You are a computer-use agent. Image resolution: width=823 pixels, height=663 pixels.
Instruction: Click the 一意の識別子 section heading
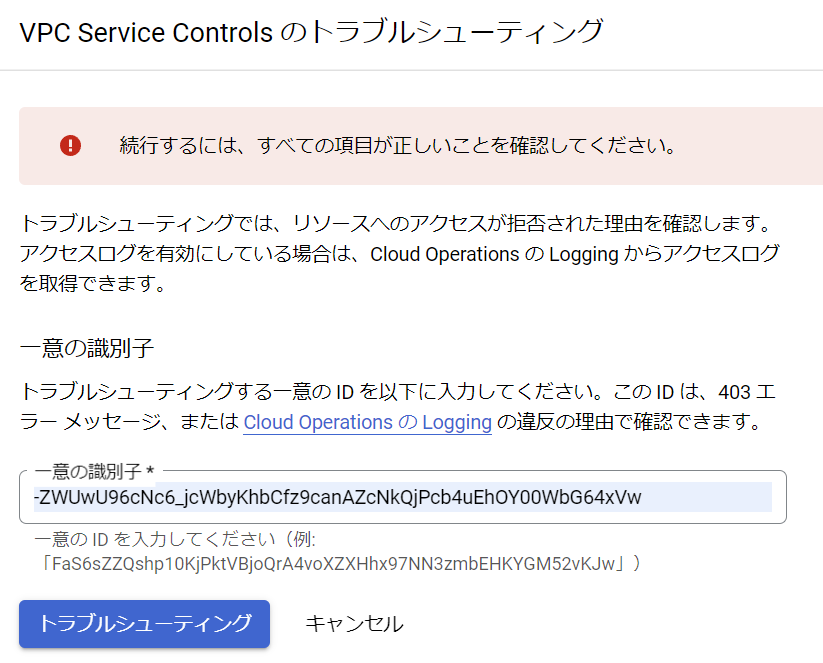[x=87, y=349]
